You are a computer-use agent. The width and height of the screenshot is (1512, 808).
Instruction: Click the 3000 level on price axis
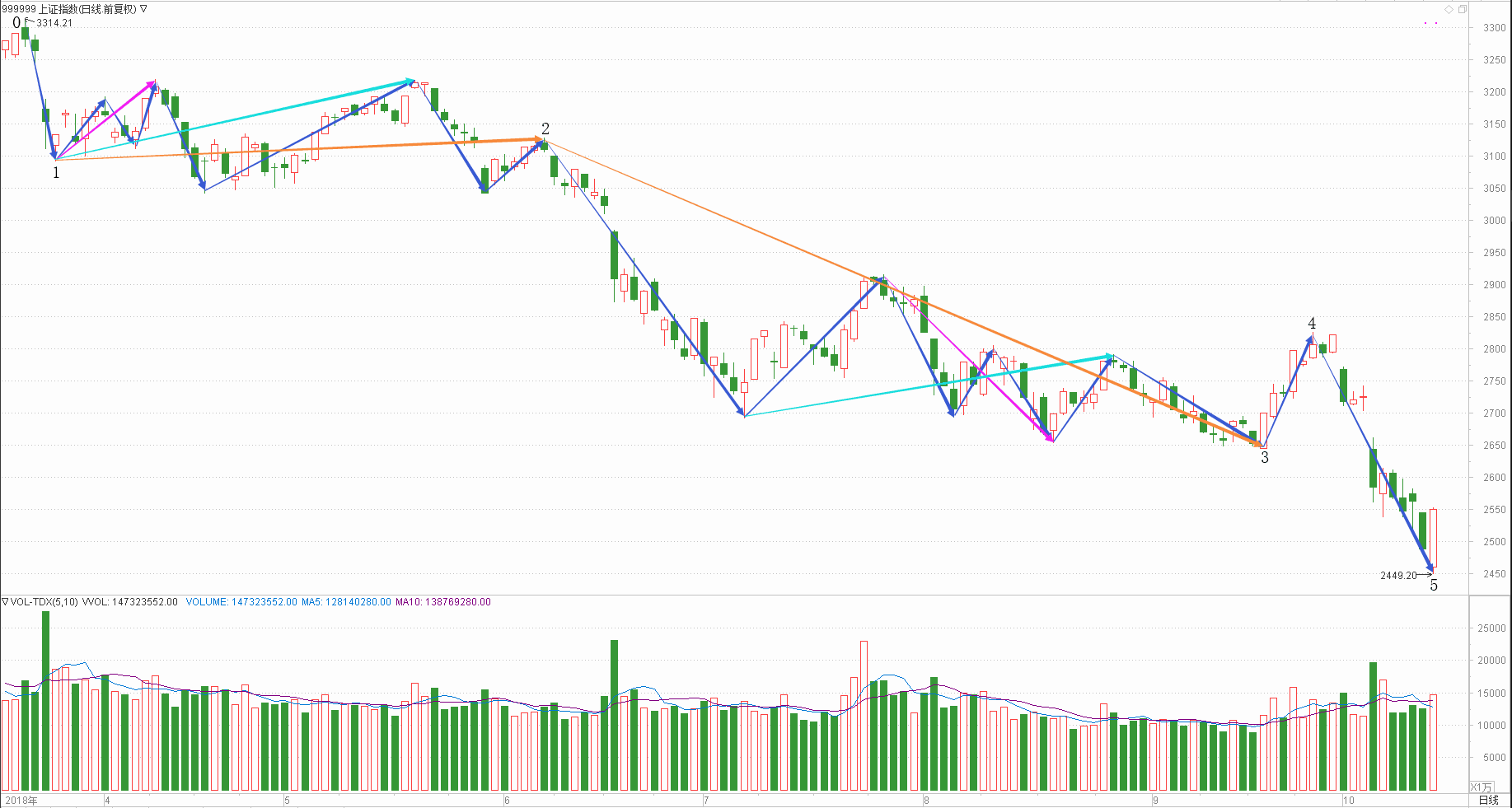1494,221
